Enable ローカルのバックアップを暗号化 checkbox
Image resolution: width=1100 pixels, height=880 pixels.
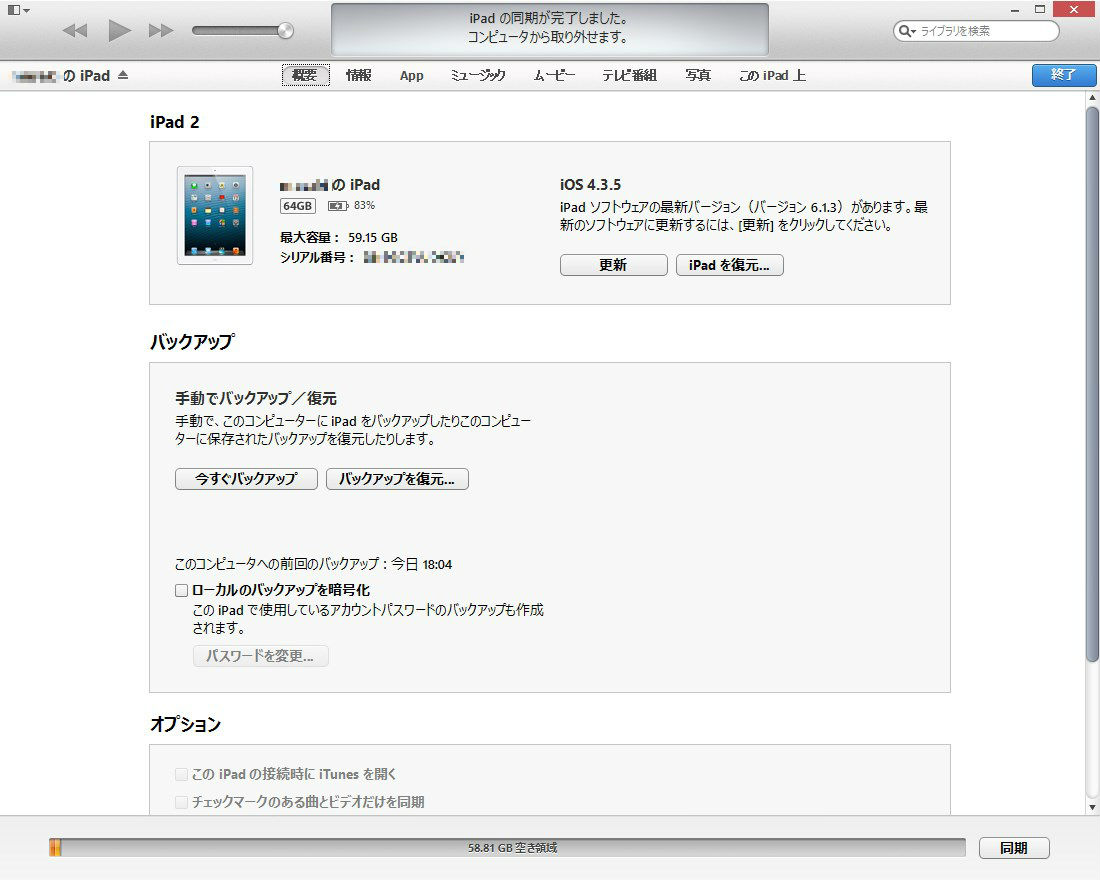pos(181,590)
